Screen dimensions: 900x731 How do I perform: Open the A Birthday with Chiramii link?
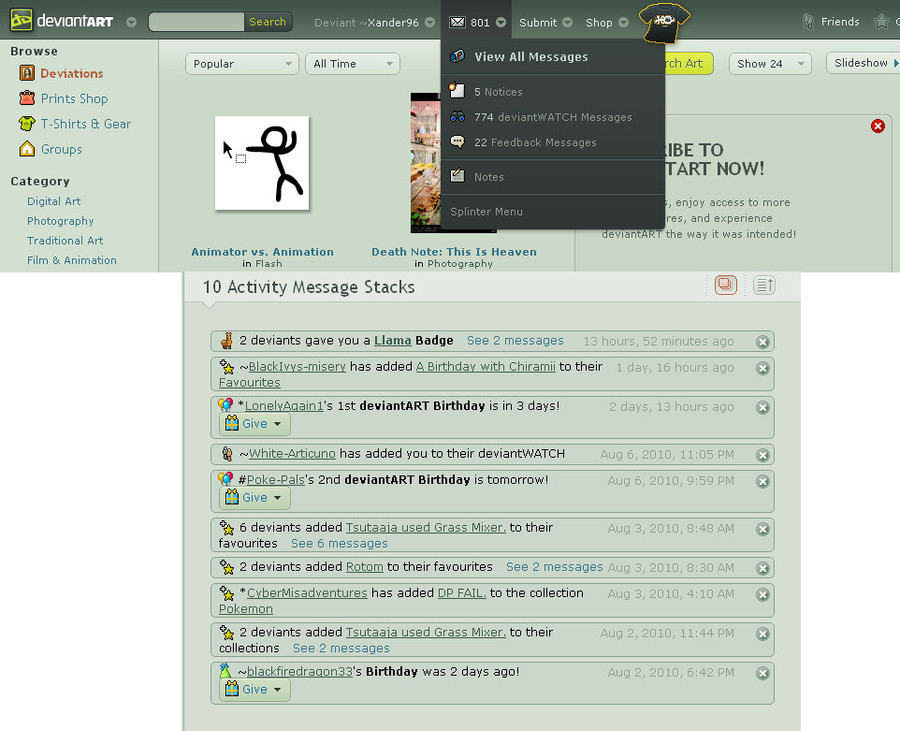(486, 366)
